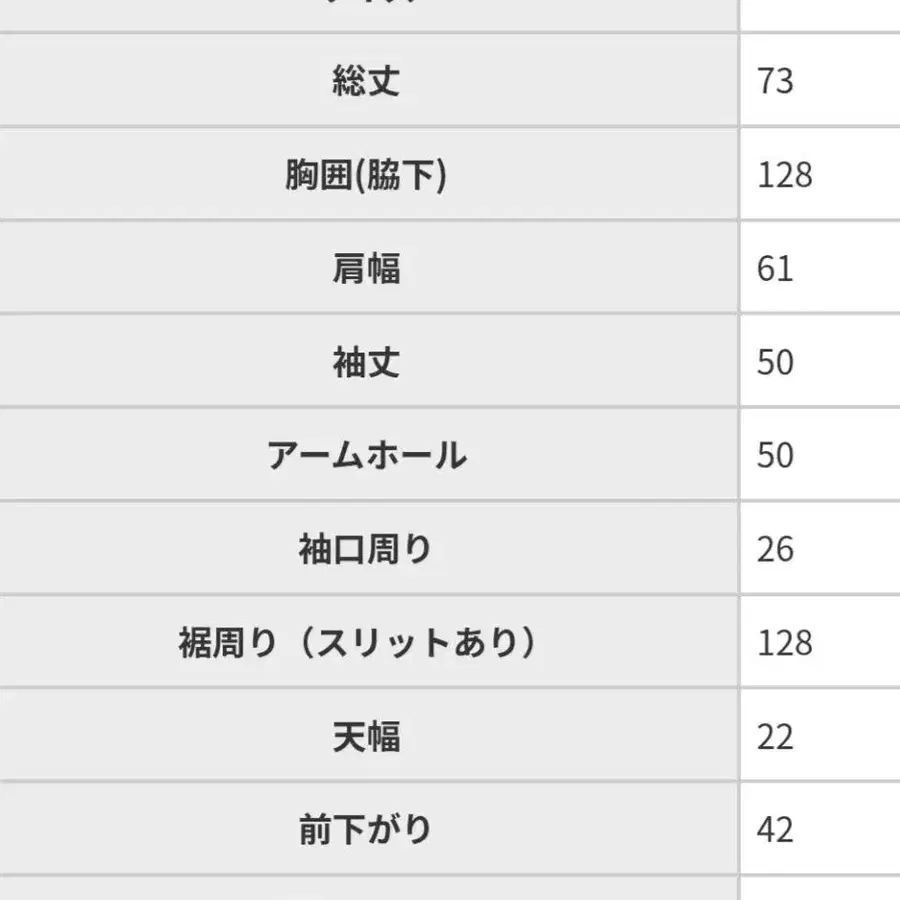
Task: Click the 肩幅 row label
Action: [x=366, y=269]
